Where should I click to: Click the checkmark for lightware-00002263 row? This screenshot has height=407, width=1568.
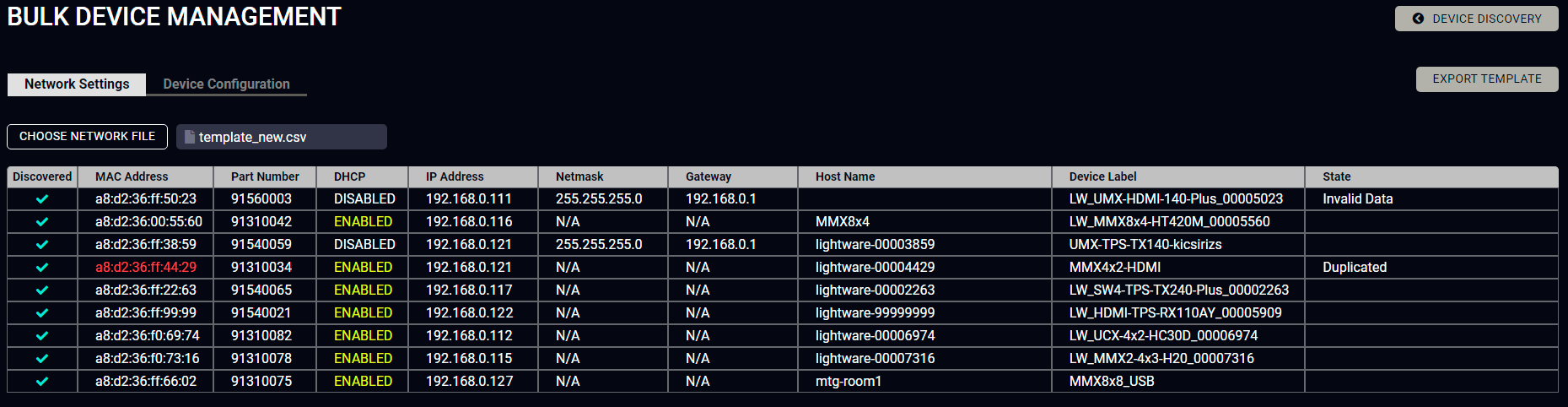click(42, 290)
